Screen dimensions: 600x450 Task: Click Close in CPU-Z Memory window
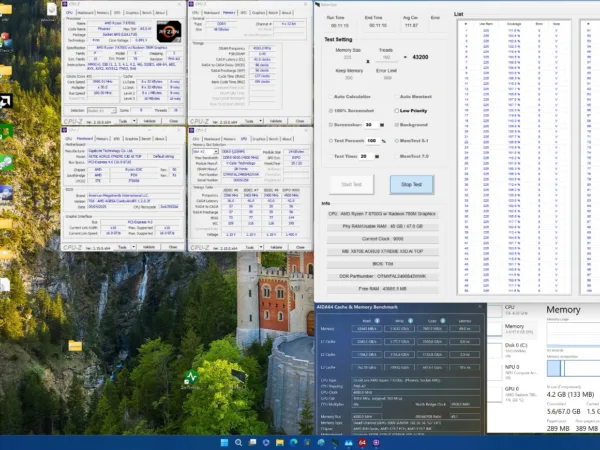(x=300, y=121)
